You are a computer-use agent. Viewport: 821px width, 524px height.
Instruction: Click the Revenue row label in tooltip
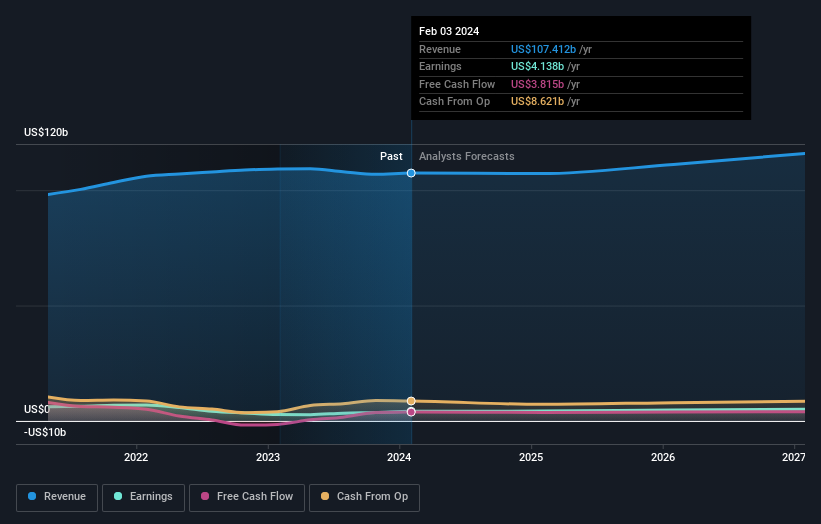(x=440, y=49)
